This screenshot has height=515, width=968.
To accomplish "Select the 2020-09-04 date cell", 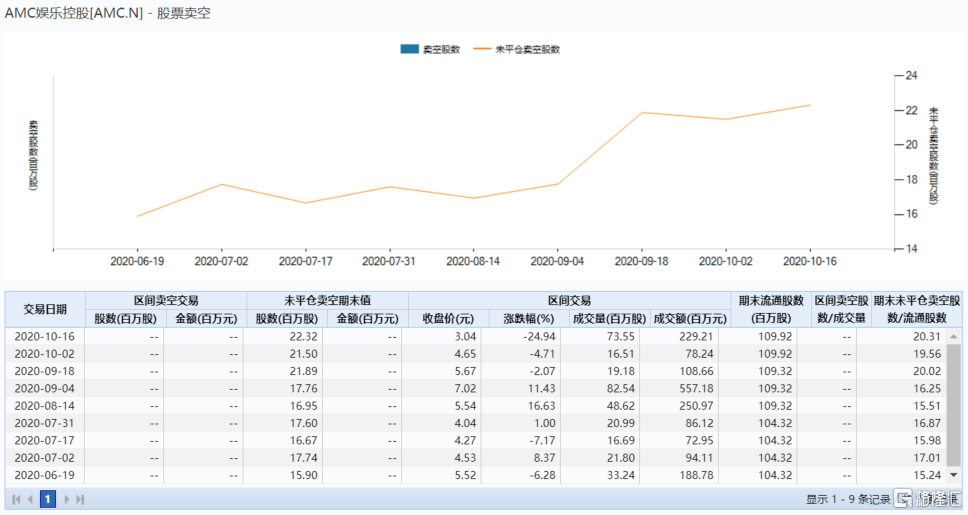I will click(x=45, y=389).
